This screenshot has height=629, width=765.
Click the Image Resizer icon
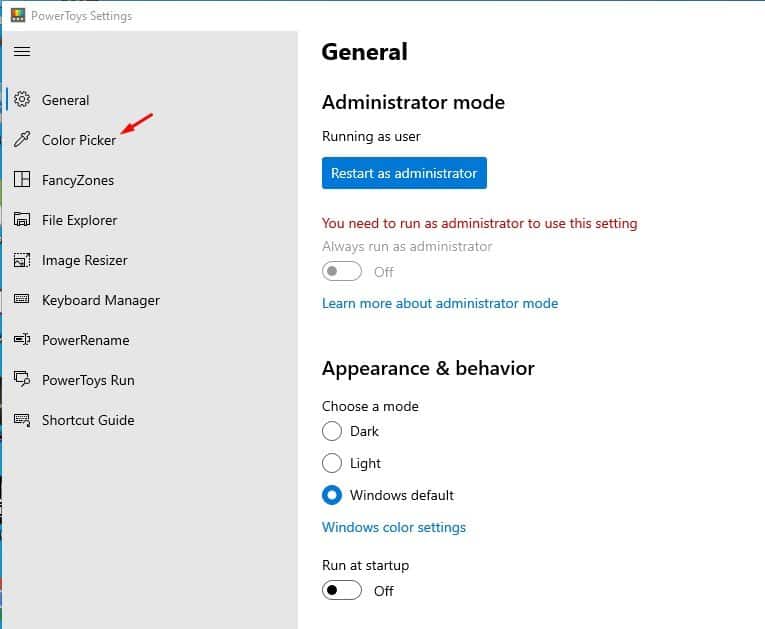tap(21, 260)
